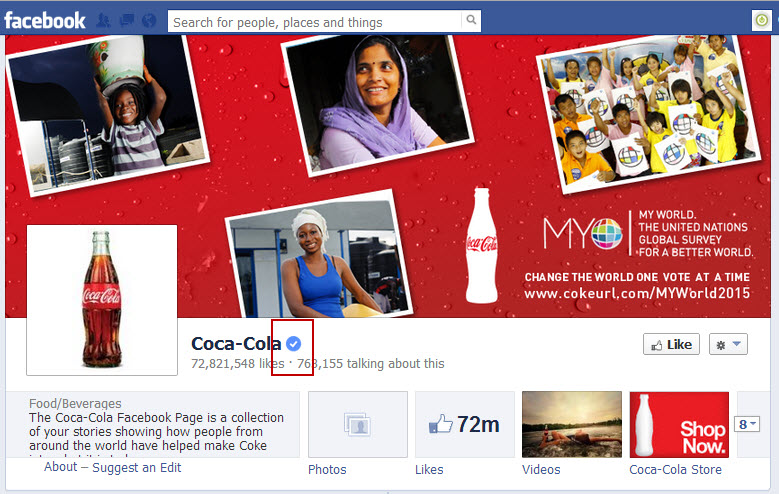Open the Videos thumbnail
779x494 pixels.
tap(572, 424)
